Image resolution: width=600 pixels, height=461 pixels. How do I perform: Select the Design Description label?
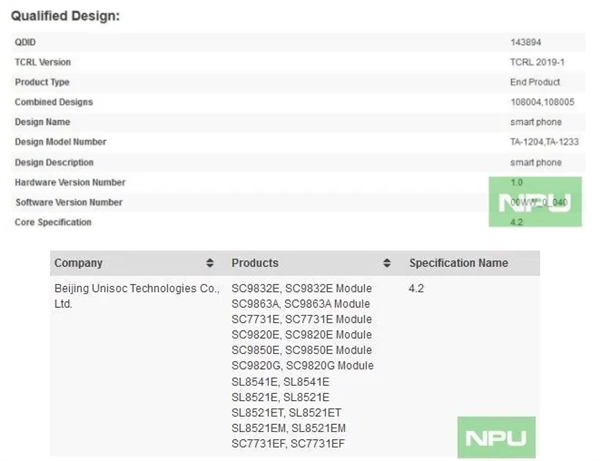[x=54, y=163]
